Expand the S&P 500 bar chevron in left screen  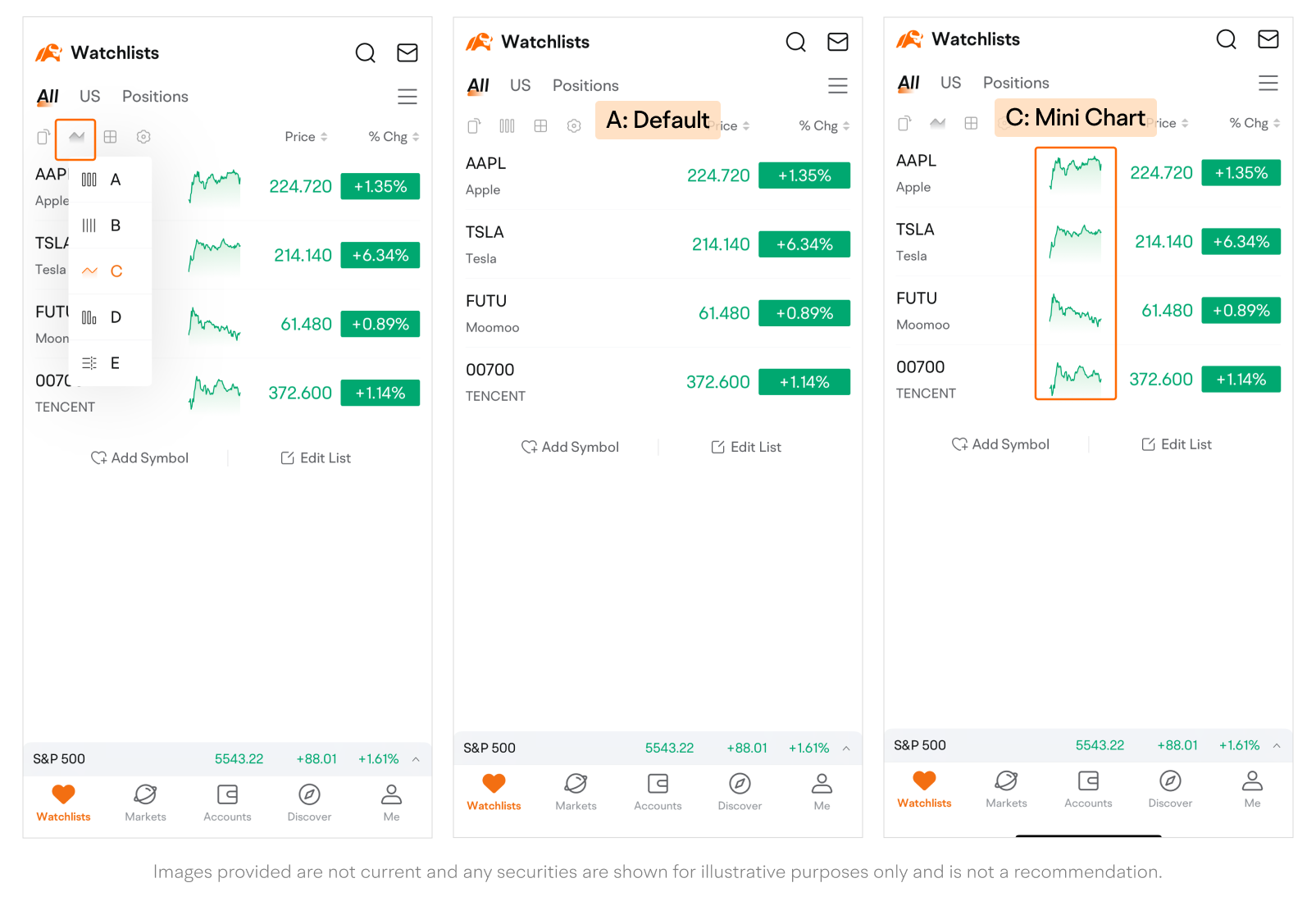(x=416, y=759)
